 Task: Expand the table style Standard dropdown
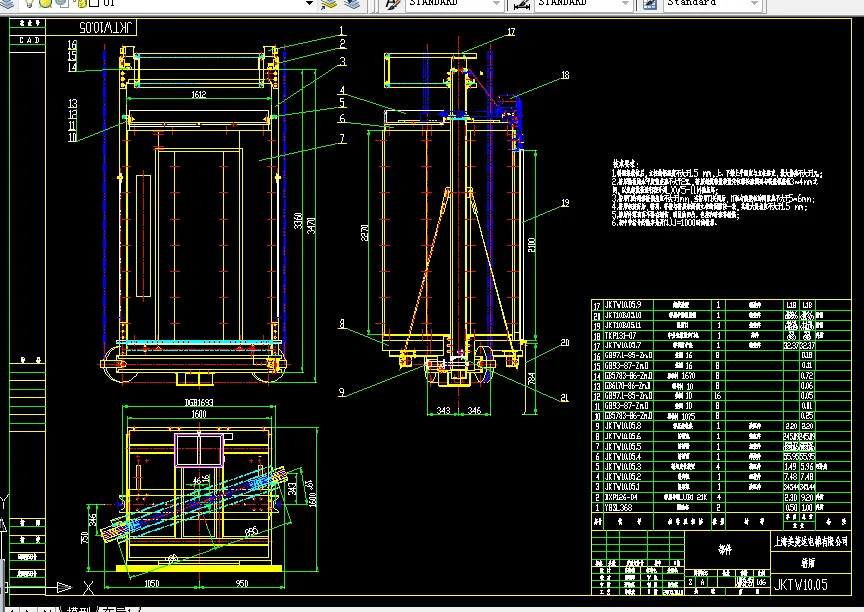755,3
